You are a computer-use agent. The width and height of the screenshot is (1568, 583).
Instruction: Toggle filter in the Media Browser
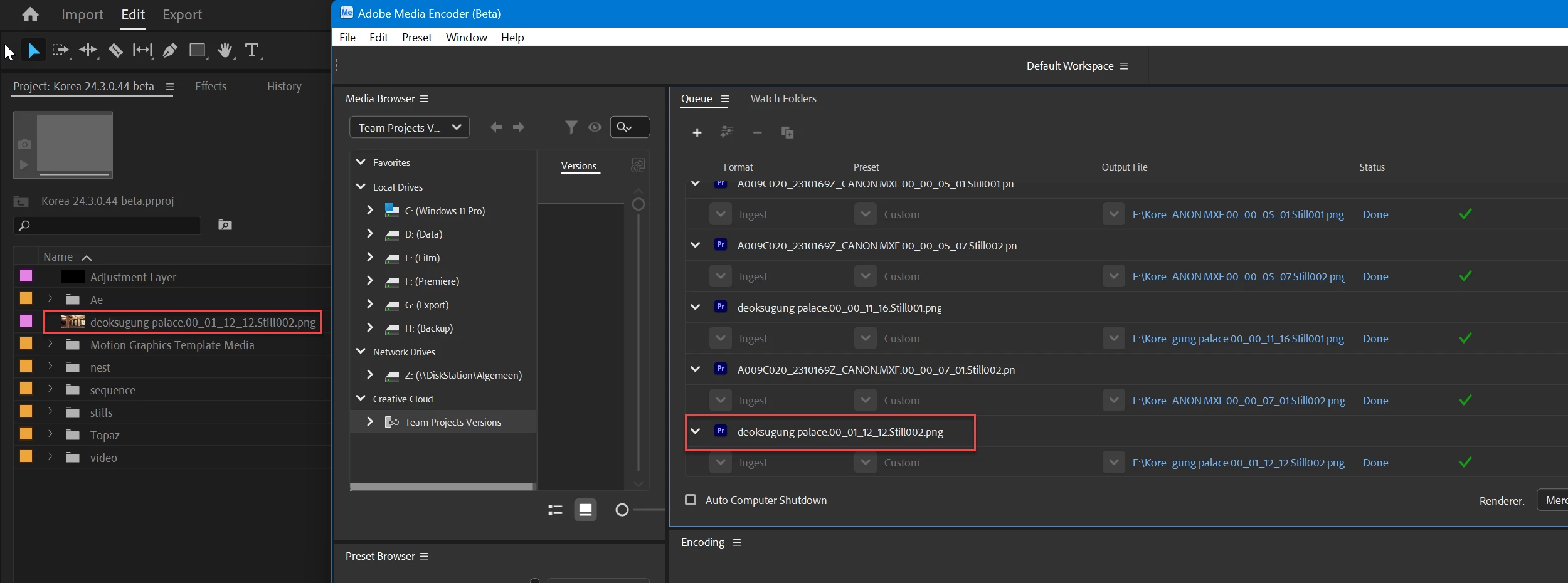pos(571,127)
